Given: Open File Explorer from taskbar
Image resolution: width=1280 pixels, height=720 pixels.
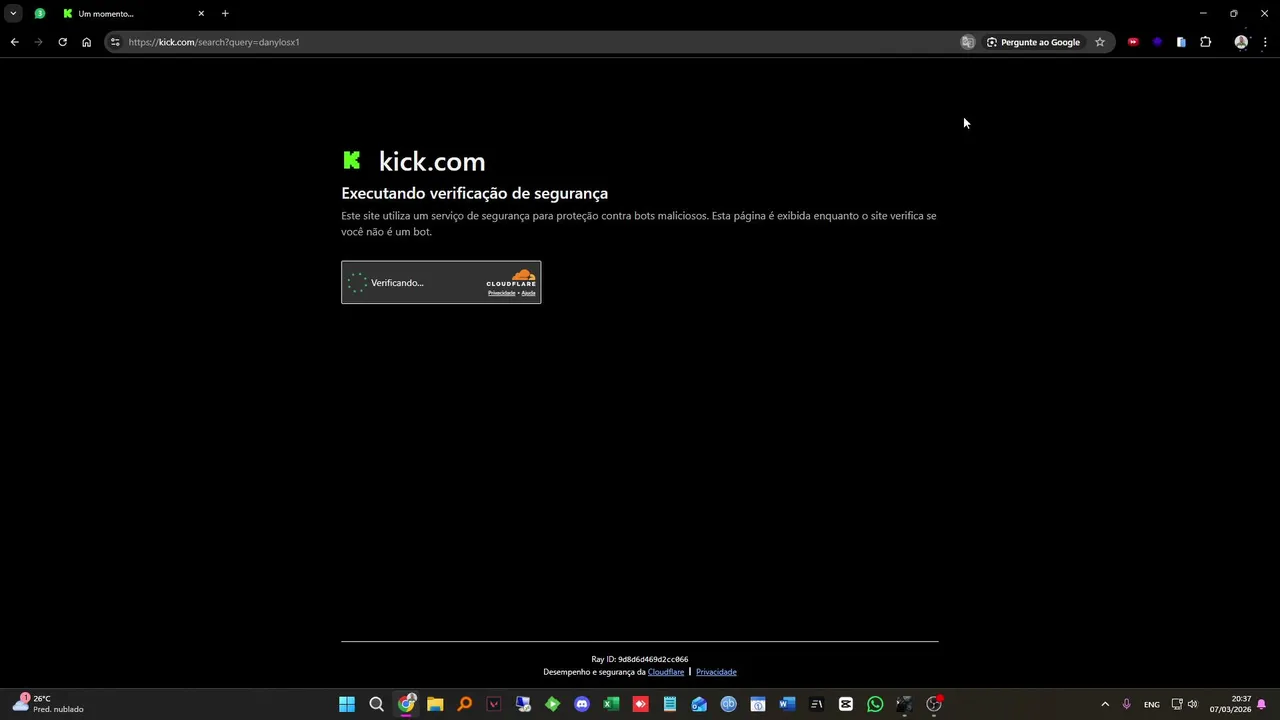Looking at the screenshot, I should 435,704.
